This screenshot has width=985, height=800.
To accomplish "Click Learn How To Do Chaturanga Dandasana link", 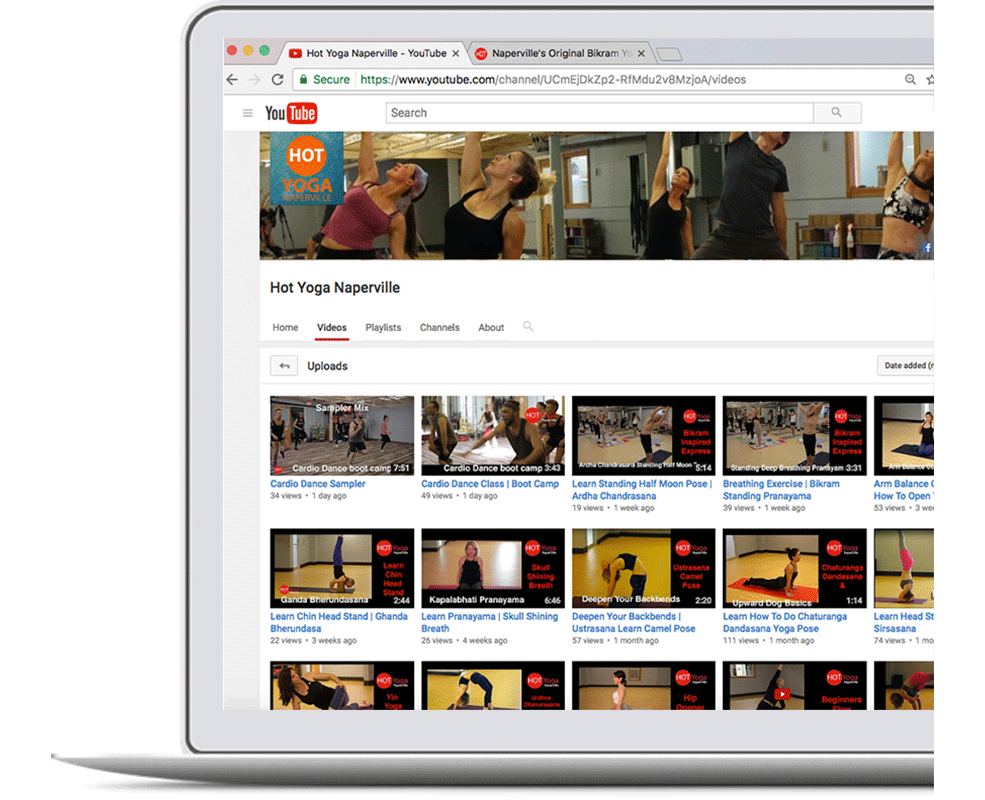I will coord(785,622).
